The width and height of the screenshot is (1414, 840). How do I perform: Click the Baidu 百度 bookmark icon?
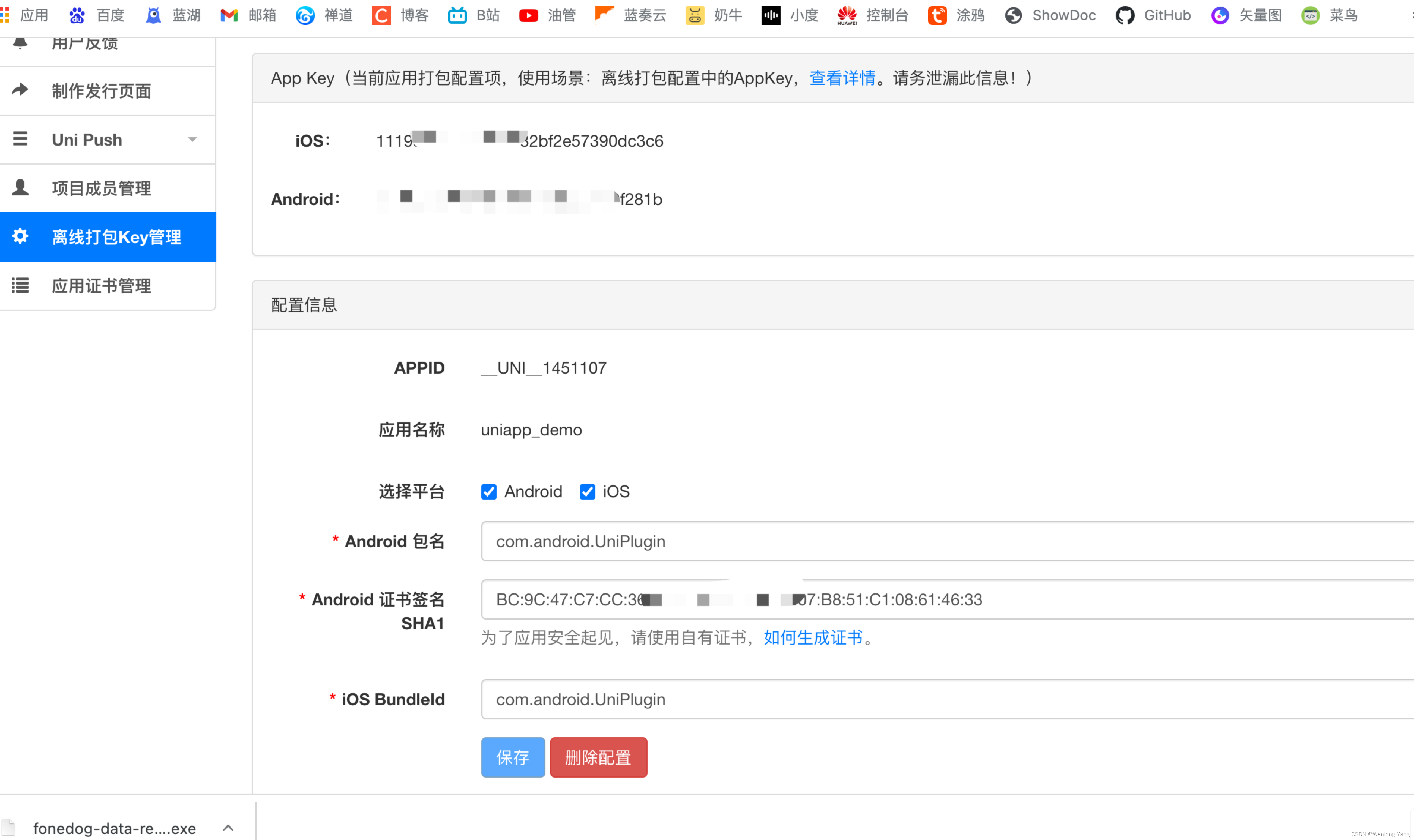point(77,15)
